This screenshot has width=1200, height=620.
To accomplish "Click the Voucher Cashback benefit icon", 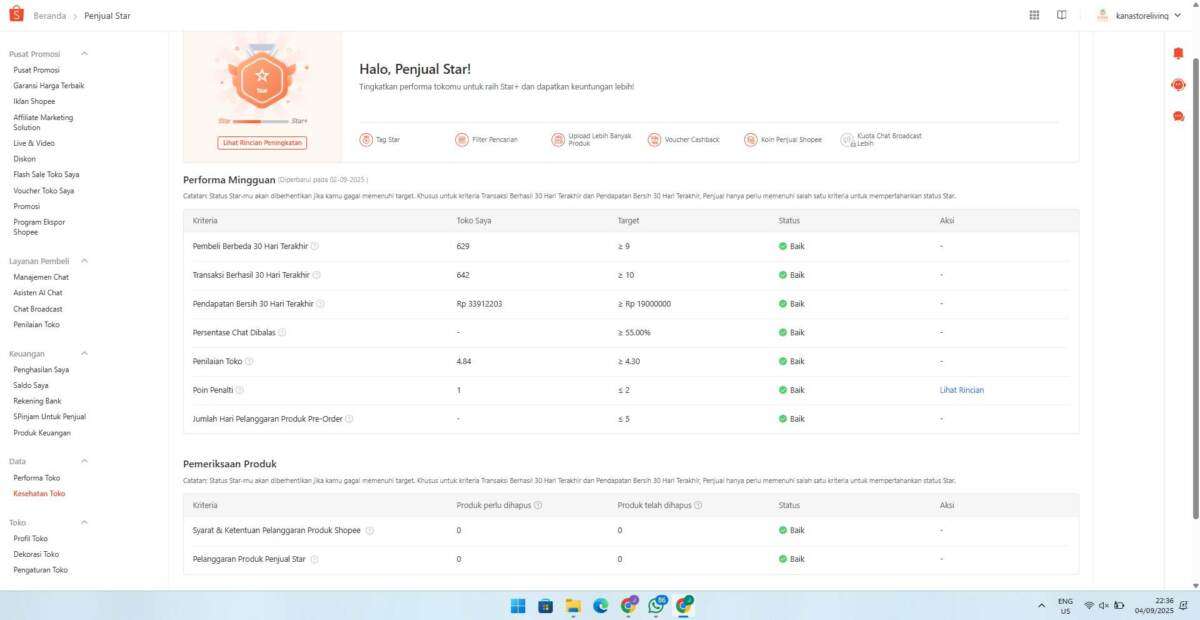I will (654, 140).
